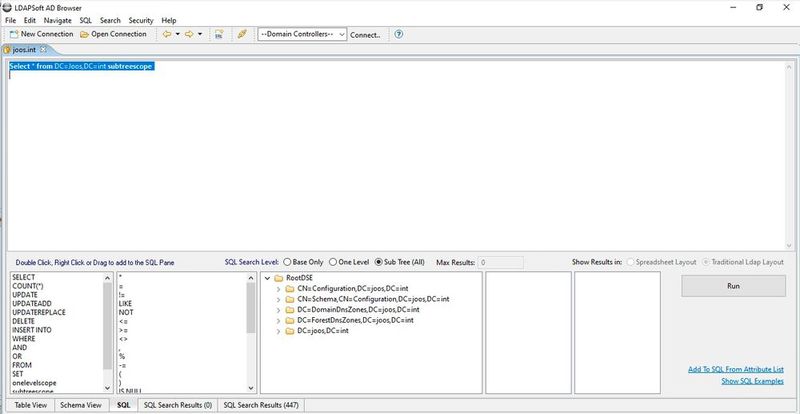Switch to the Schema View tab
Viewport: 800px width, 414px height.
[81, 405]
